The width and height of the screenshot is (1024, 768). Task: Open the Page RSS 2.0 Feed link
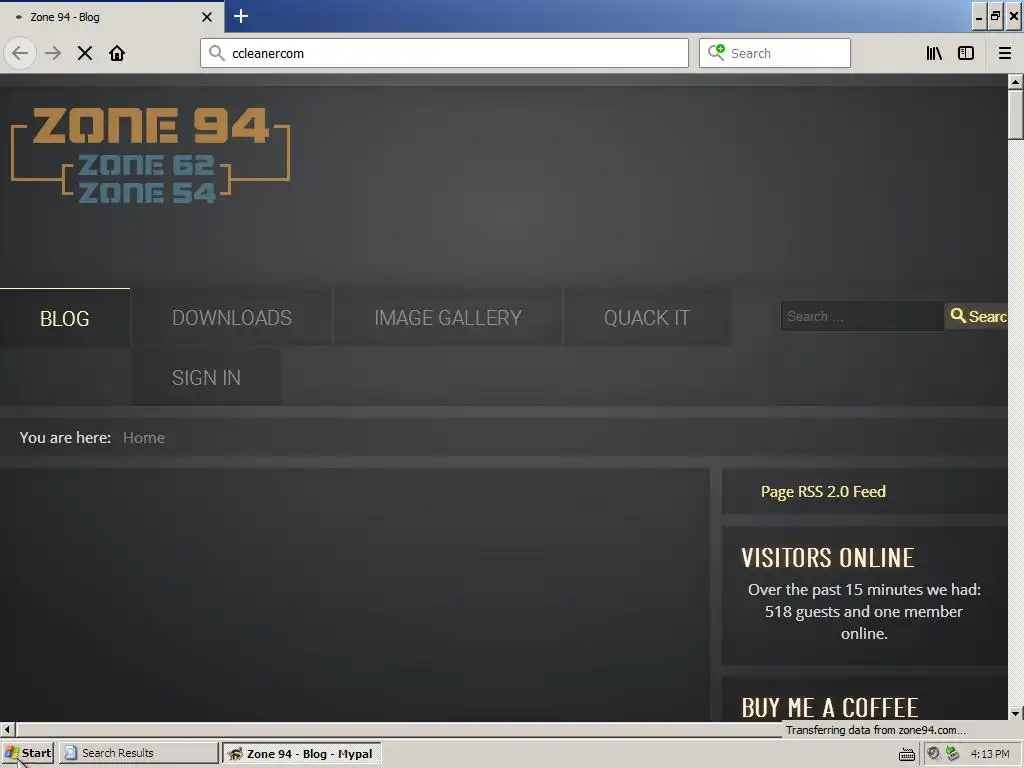click(823, 492)
